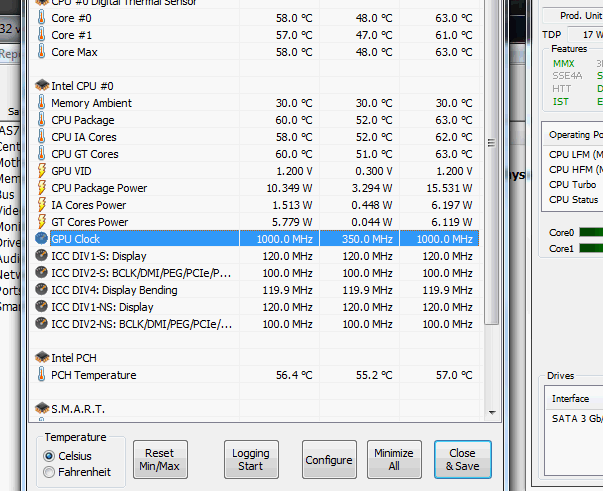
Task: Click Minimize All button
Action: (394, 459)
